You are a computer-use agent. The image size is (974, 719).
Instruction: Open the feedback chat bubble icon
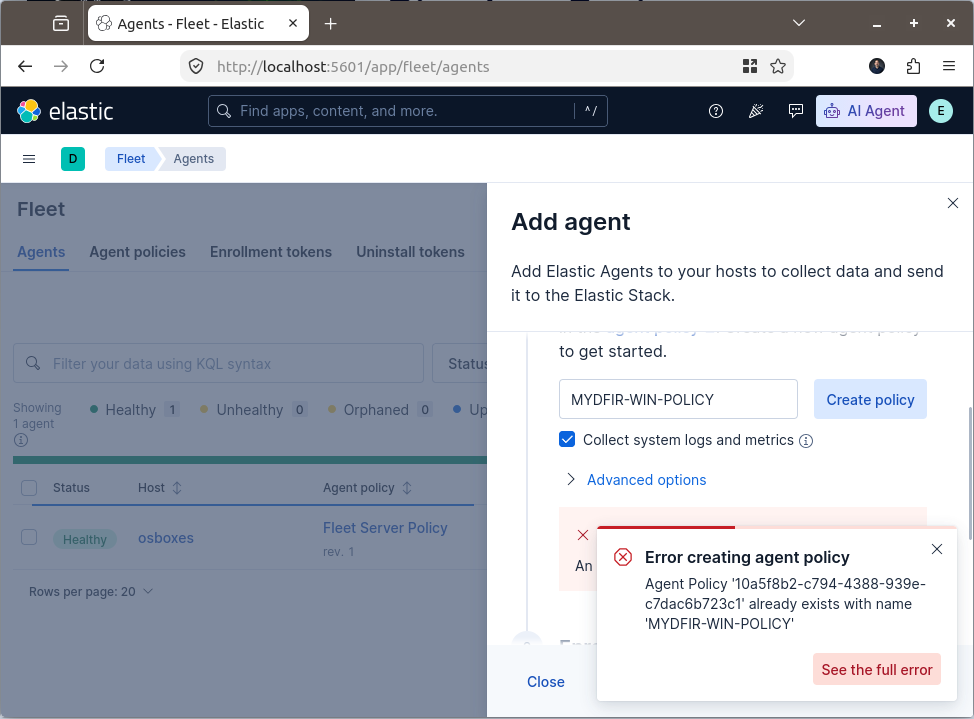(795, 111)
